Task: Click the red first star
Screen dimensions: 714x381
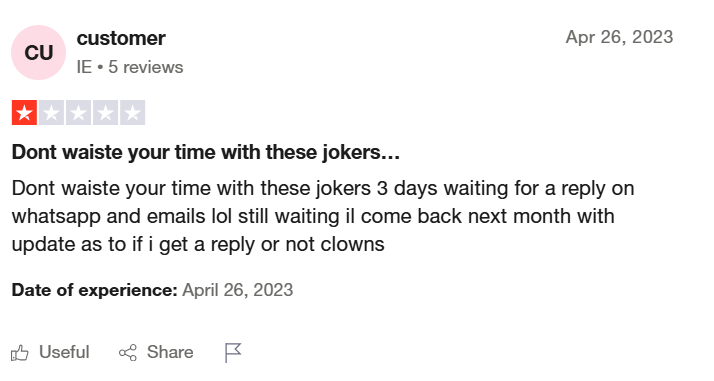Action: coord(25,112)
